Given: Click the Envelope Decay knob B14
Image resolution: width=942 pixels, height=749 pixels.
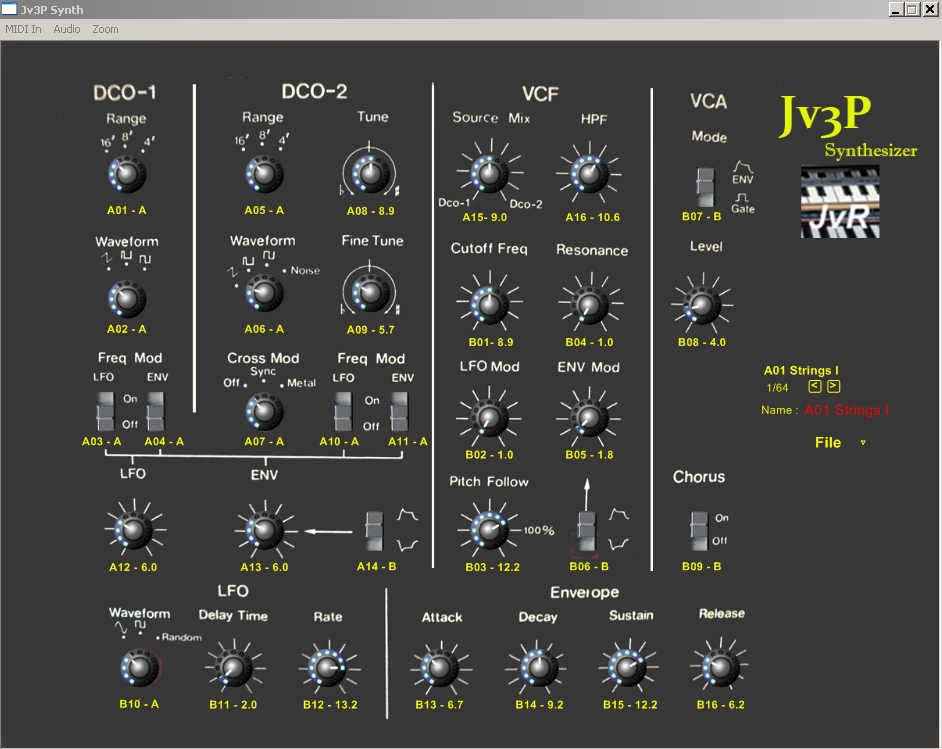Looking at the screenshot, I should [x=538, y=667].
